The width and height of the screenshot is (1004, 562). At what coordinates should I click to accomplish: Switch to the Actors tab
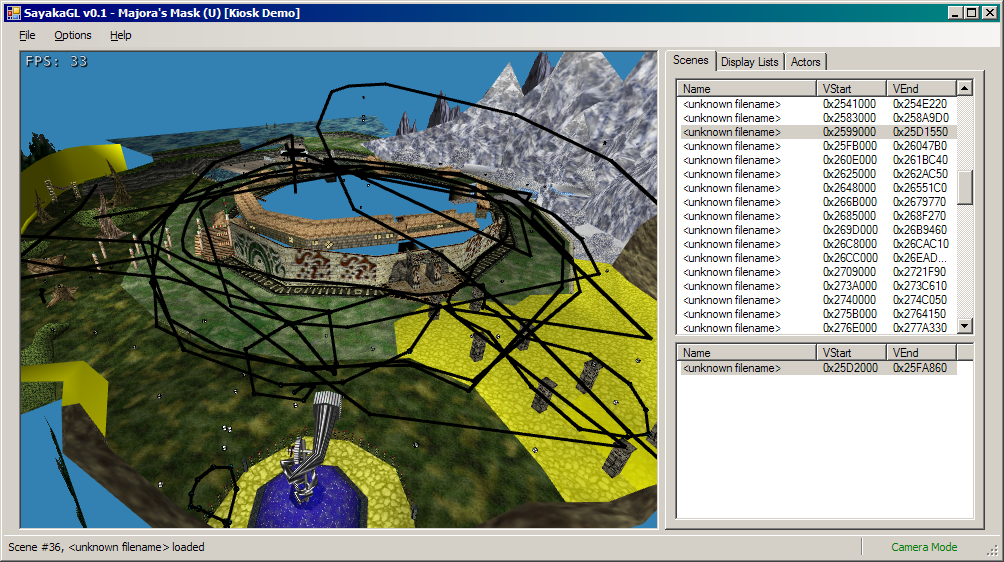(x=805, y=62)
